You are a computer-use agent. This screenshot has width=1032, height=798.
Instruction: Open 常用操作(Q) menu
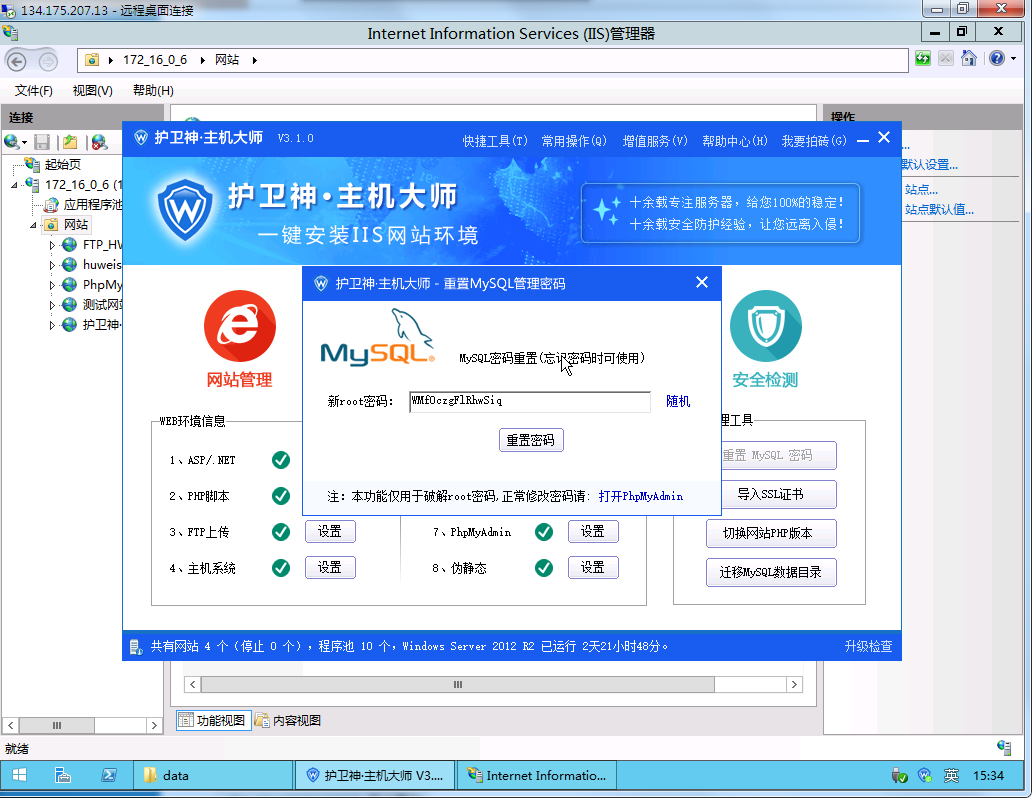click(574, 141)
